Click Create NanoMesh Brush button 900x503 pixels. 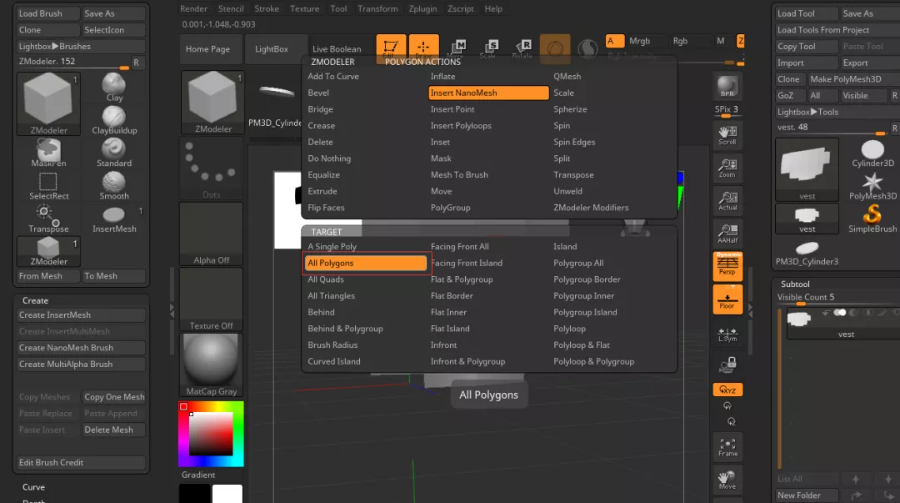coord(80,347)
